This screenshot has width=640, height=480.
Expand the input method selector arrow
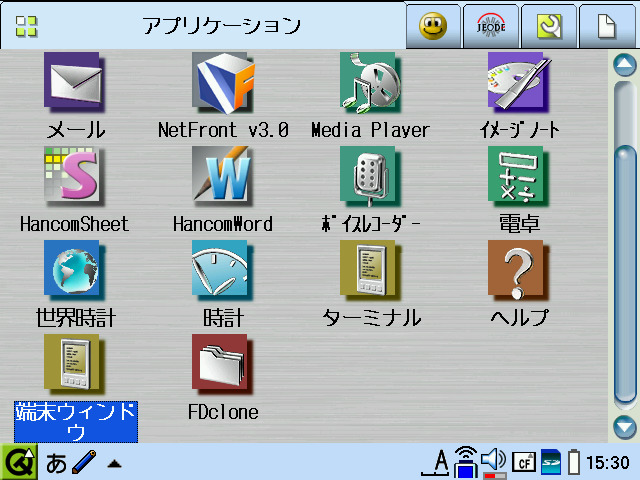click(x=114, y=464)
